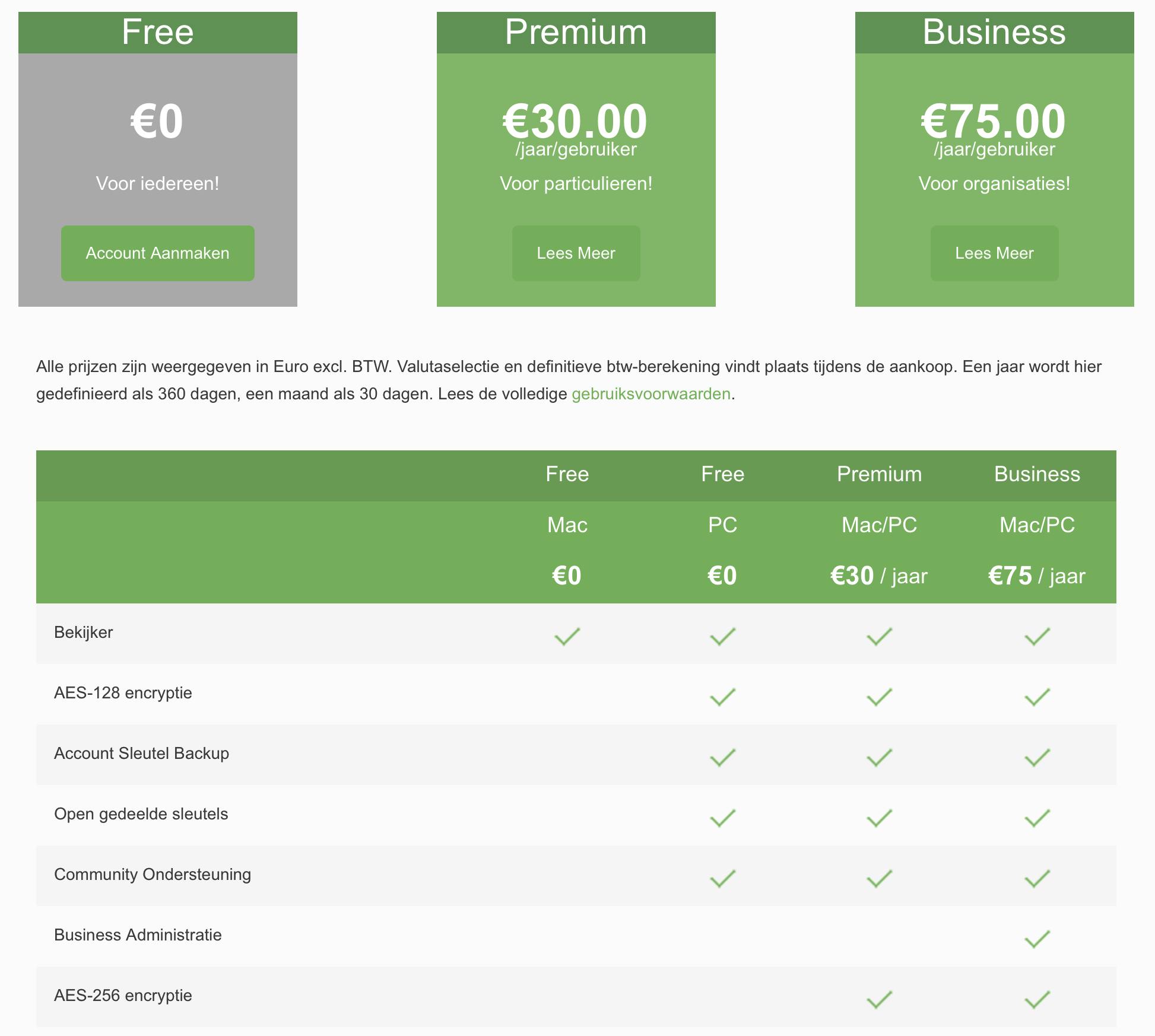Screen dimensions: 1155x1036
Task: Click the Business plan card header
Action: (994, 32)
